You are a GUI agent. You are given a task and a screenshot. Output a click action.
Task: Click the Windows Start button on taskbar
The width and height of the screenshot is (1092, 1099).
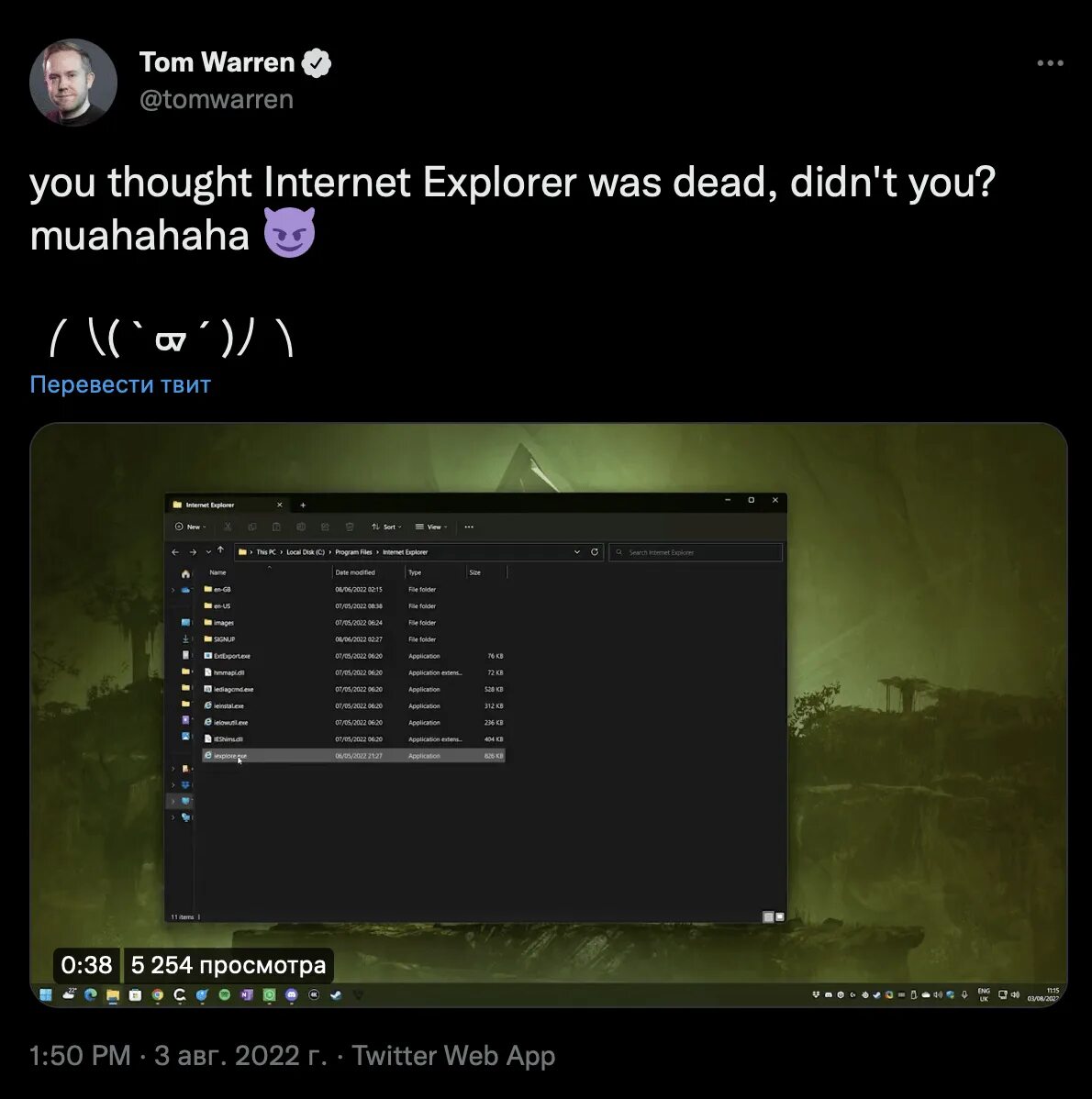pos(46,994)
